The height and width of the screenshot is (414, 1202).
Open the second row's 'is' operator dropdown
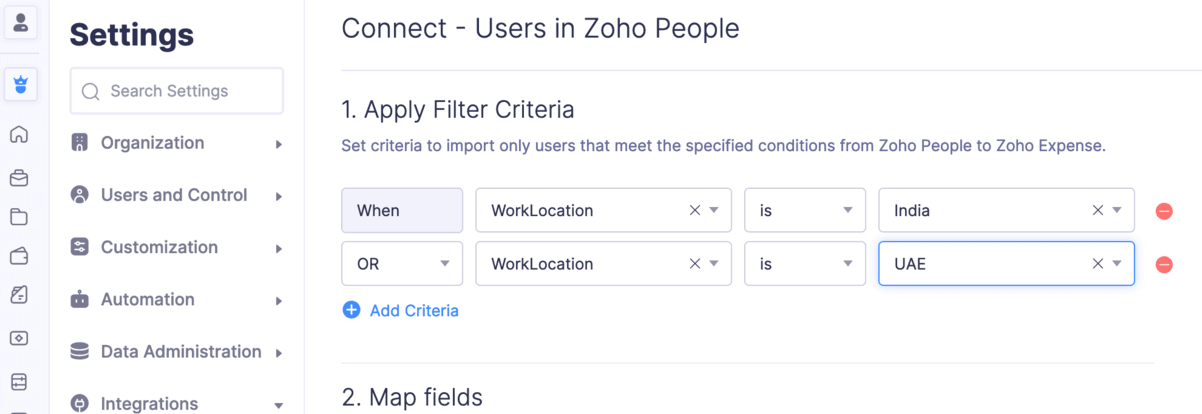pyautogui.click(x=804, y=264)
